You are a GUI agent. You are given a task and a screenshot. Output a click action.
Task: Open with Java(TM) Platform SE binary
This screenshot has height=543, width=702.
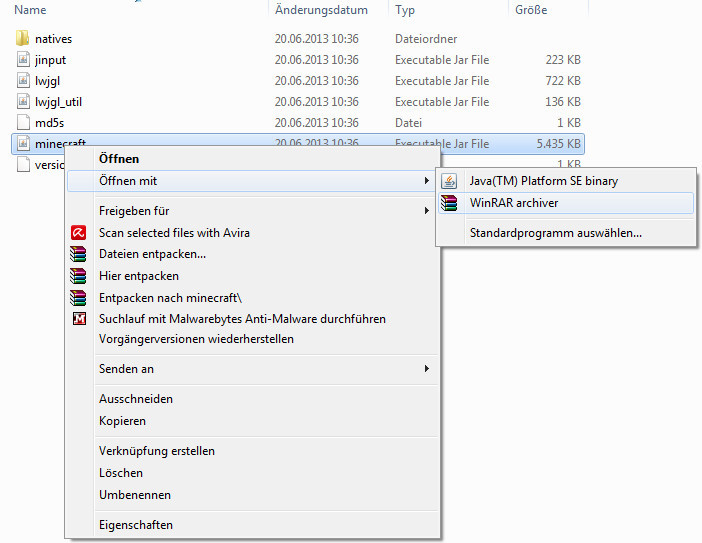544,181
